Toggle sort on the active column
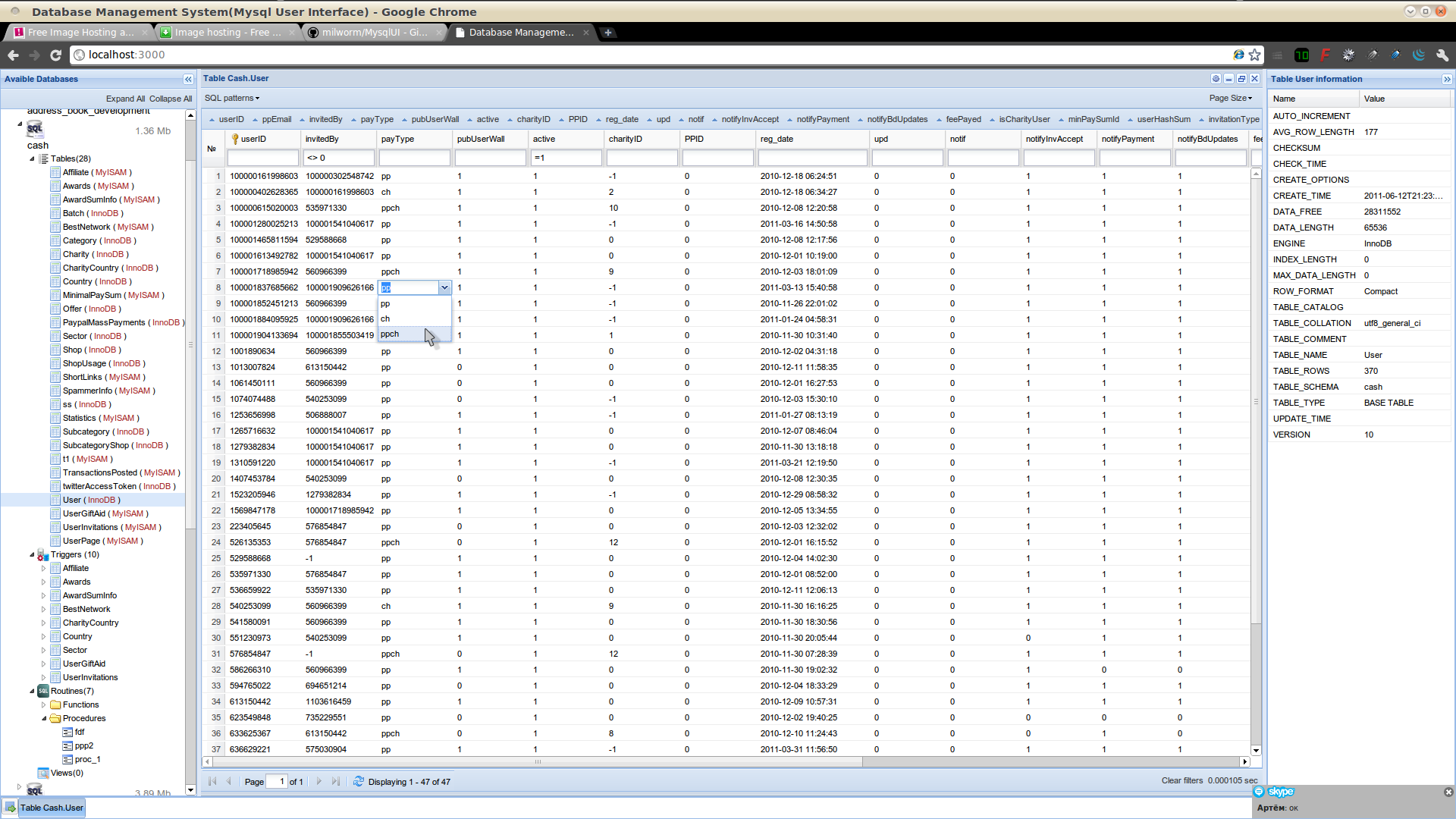Viewport: 1456px width, 819px height. pos(488,119)
